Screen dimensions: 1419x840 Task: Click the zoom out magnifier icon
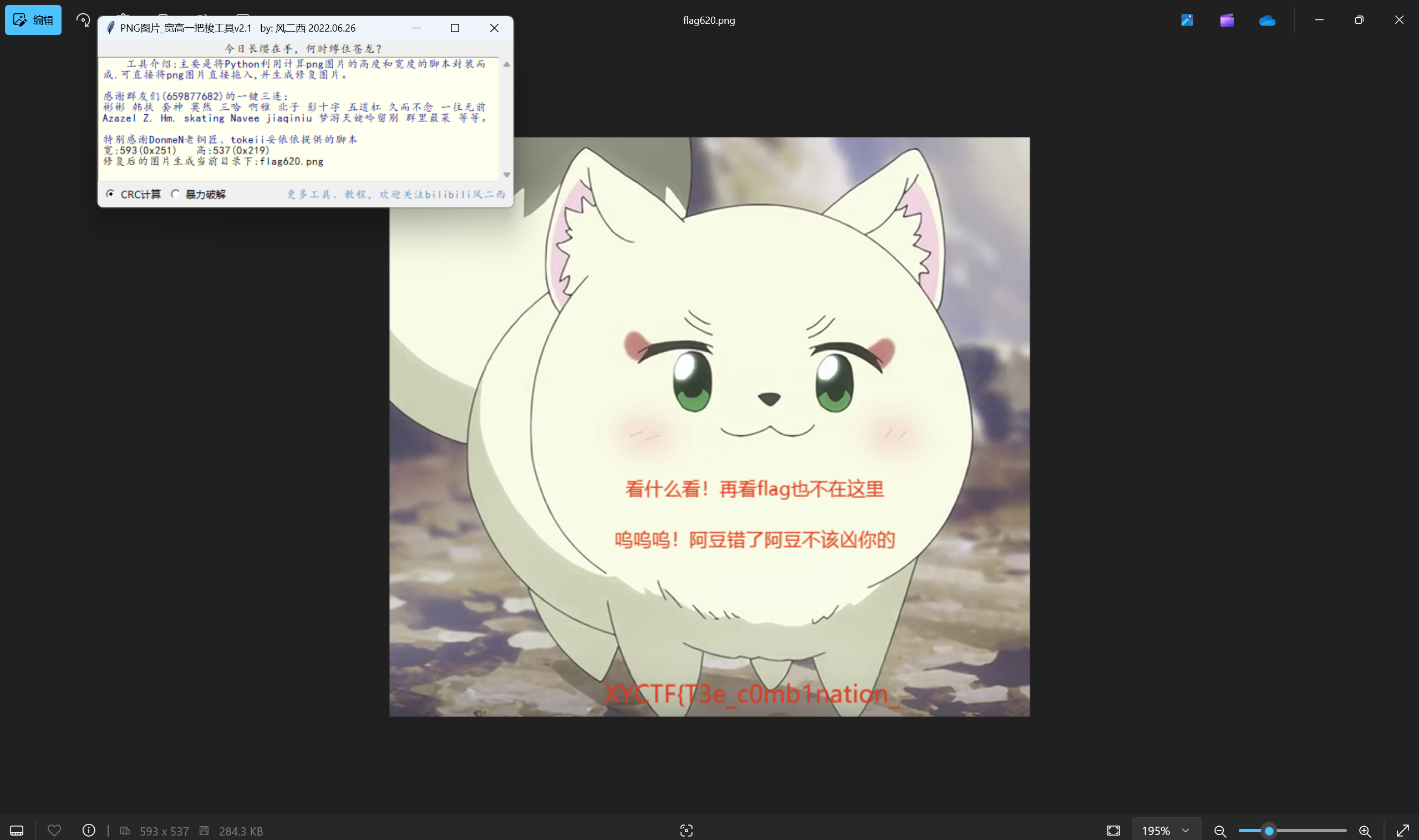tap(1220, 831)
